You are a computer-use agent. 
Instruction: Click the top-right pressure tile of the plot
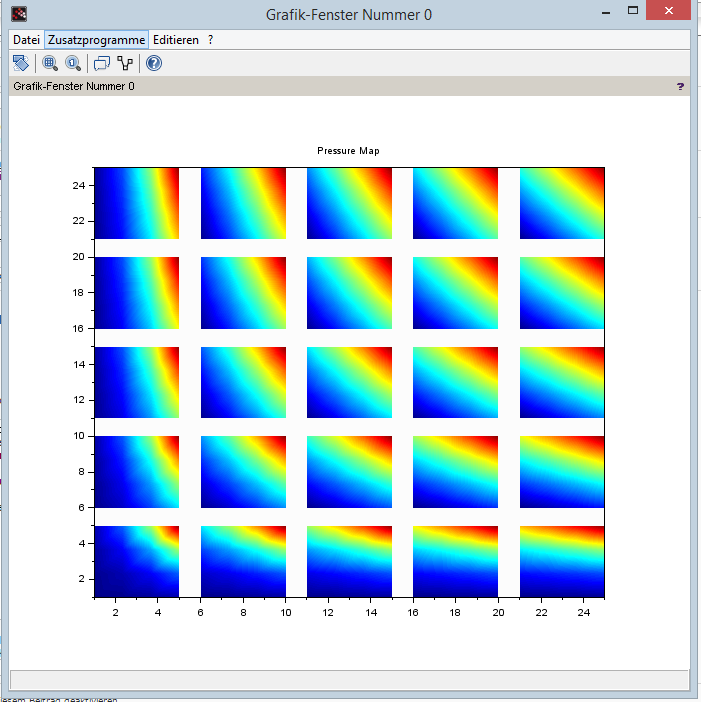coord(561,203)
